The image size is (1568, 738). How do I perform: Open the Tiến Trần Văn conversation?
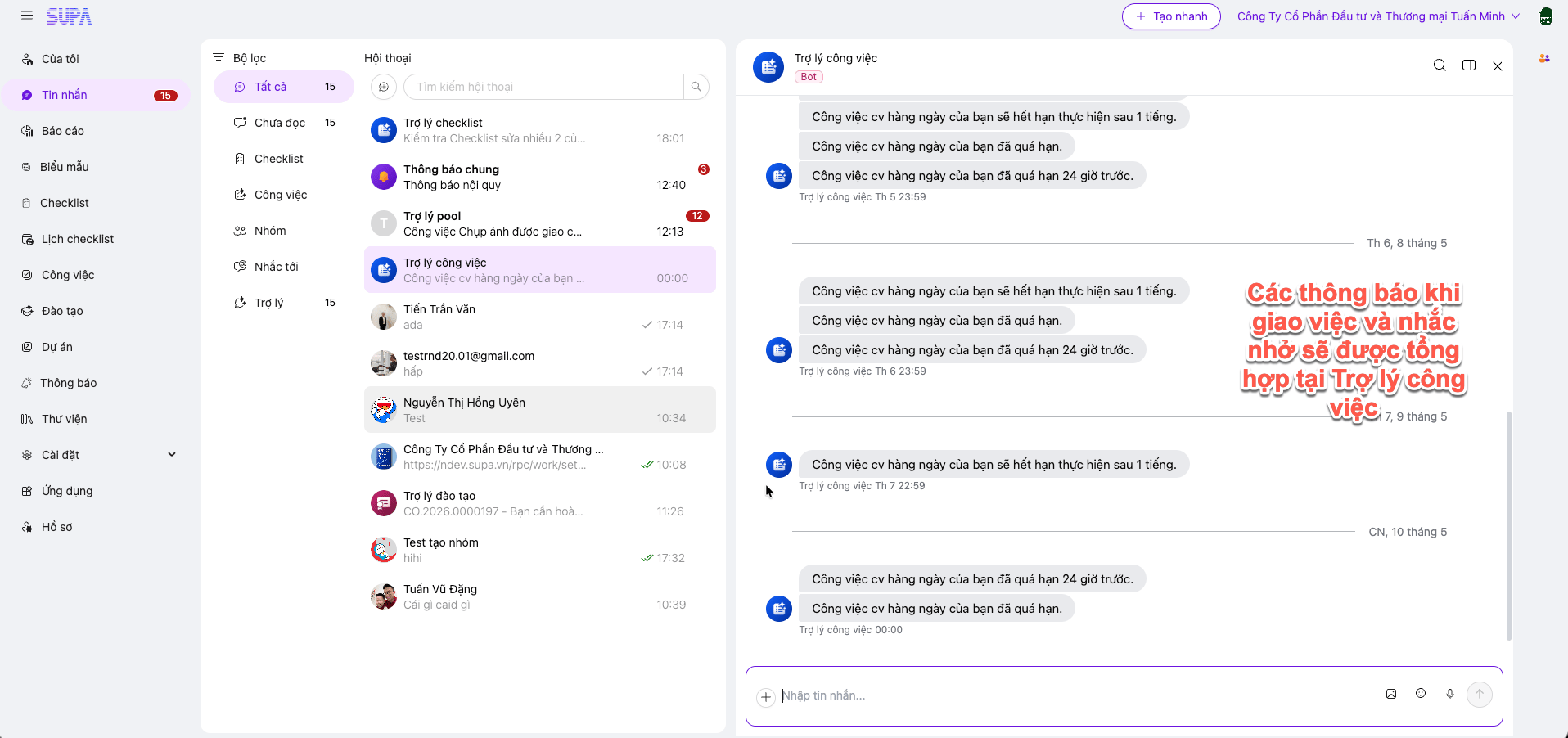point(540,317)
